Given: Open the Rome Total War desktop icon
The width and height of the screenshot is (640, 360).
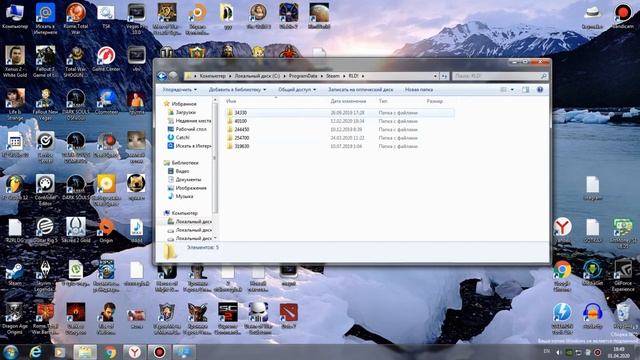Looking at the screenshot, I should (x=76, y=18).
